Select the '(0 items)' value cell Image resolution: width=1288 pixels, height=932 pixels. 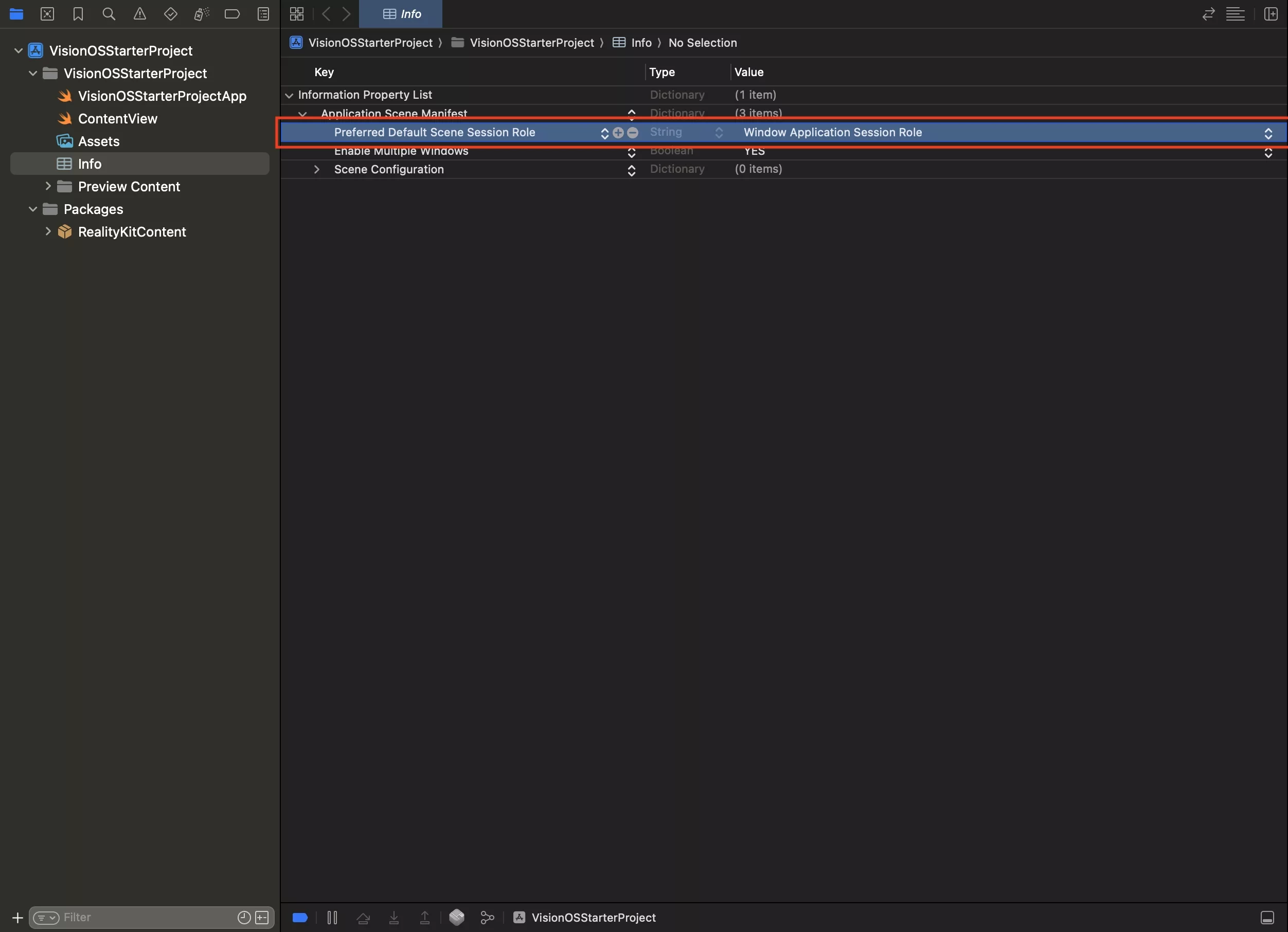(x=758, y=169)
